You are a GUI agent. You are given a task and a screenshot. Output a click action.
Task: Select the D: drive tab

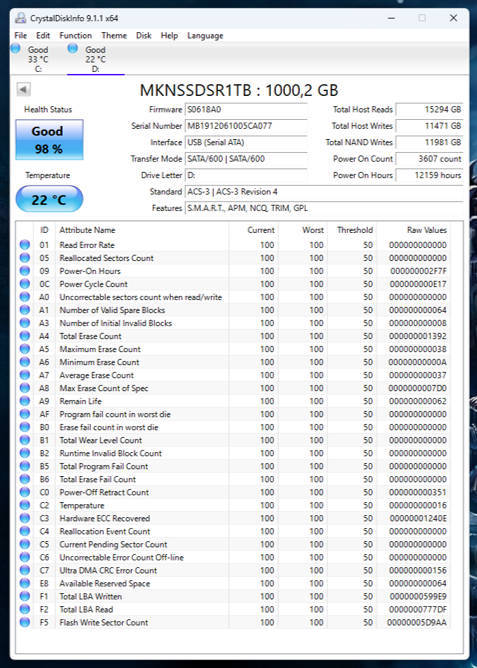click(x=95, y=59)
